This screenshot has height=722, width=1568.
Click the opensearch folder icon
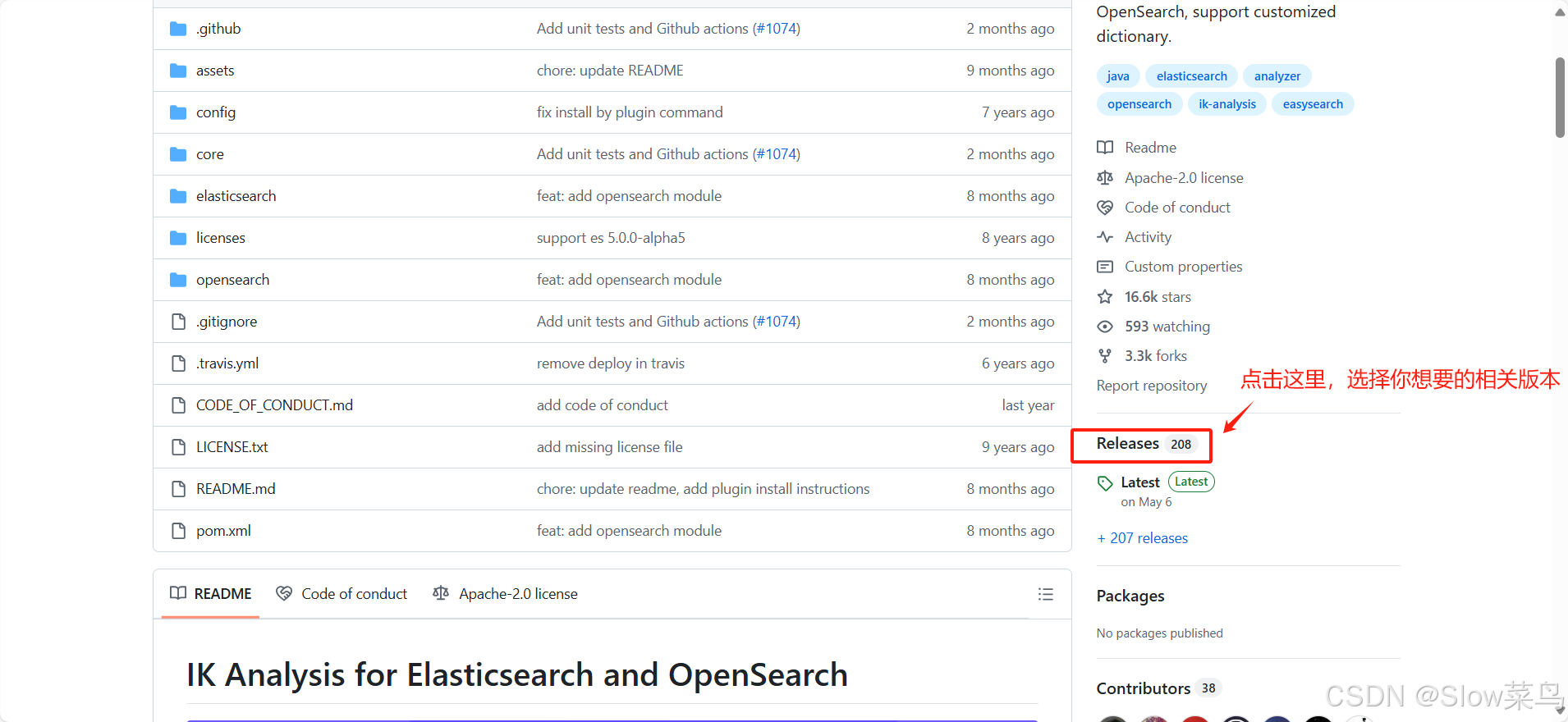point(178,280)
